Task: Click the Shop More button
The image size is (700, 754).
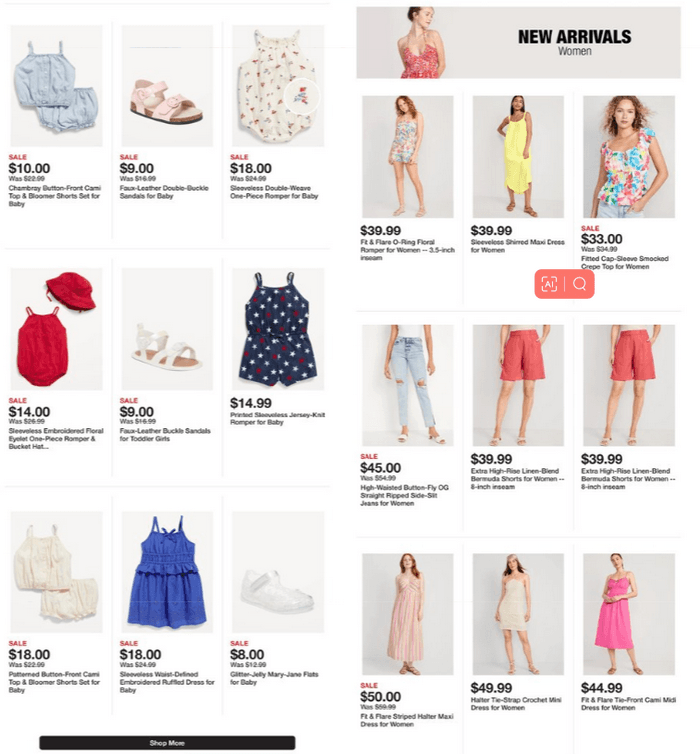Action: click(x=167, y=743)
